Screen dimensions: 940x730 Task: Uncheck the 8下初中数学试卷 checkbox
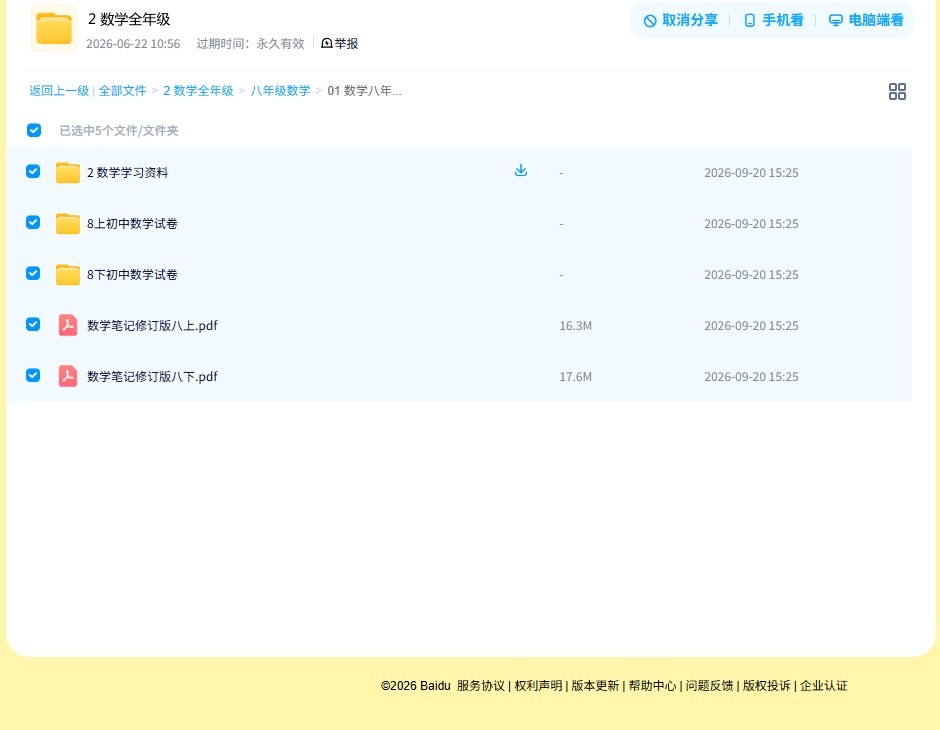point(33,273)
